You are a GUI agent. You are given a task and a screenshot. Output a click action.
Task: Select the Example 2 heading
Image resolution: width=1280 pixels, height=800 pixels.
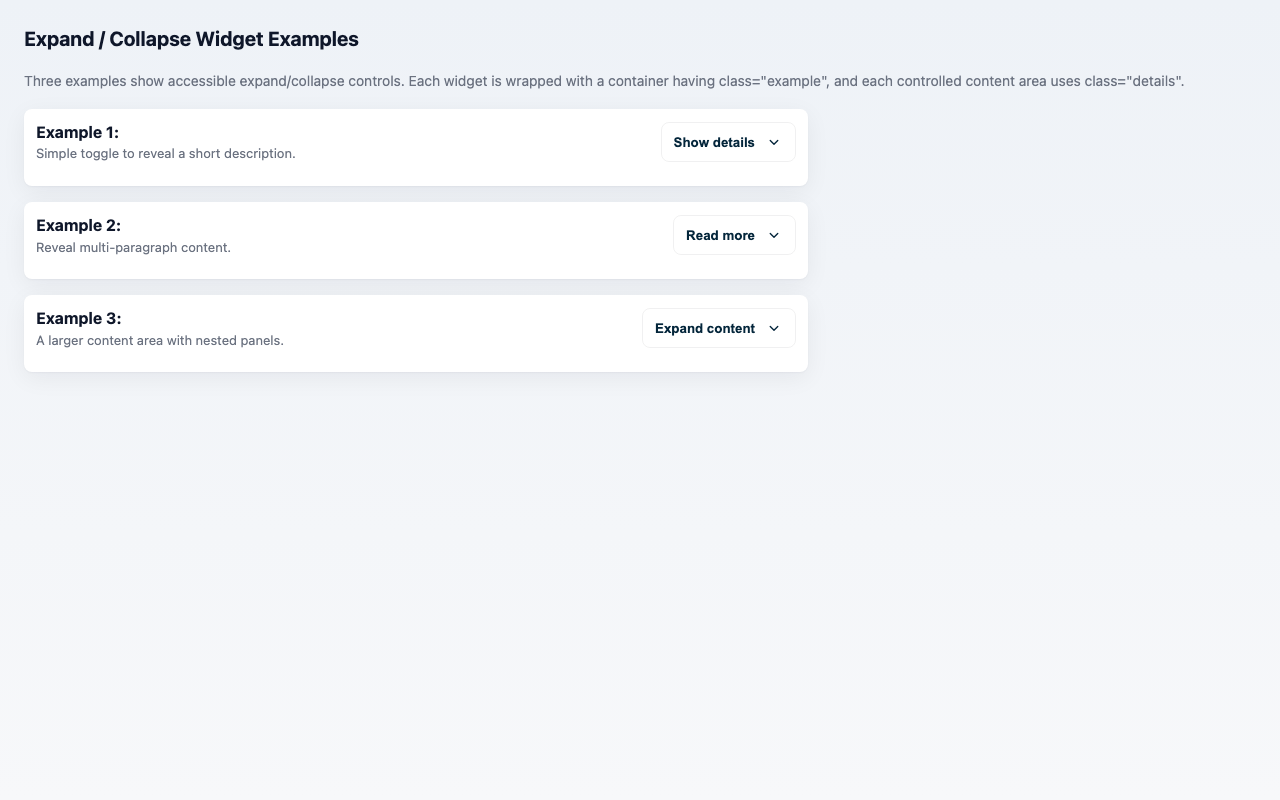coord(78,225)
